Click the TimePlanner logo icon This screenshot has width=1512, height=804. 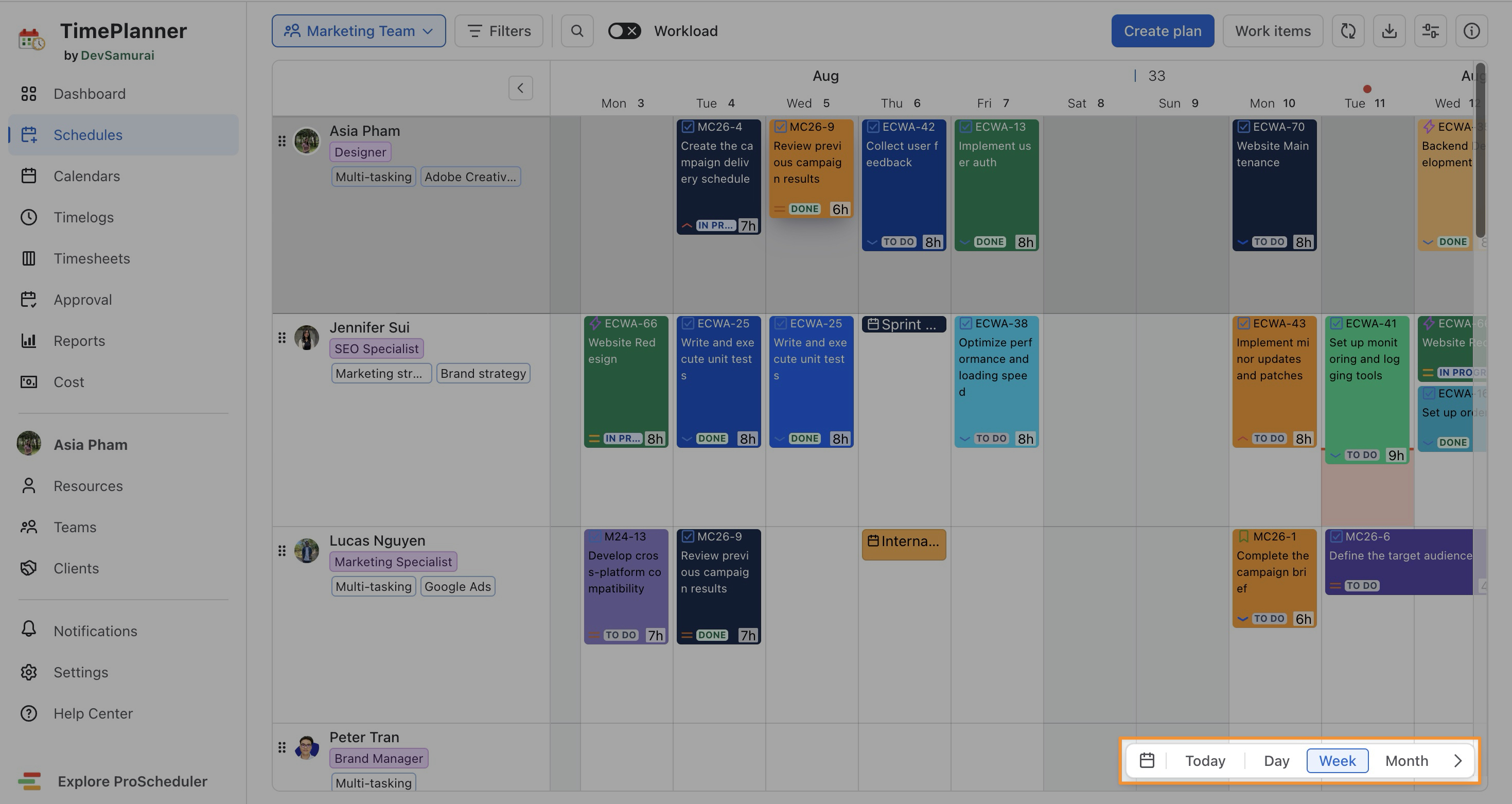click(32, 39)
